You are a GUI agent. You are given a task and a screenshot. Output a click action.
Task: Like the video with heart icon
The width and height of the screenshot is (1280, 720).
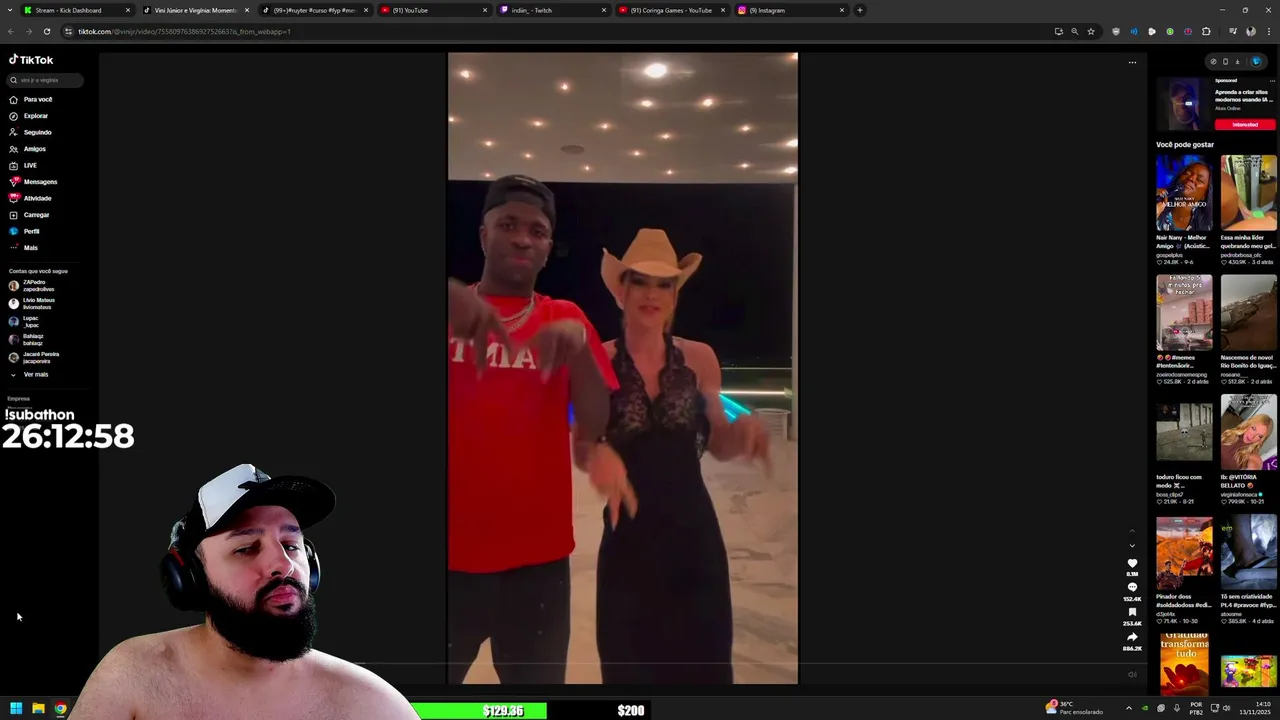pyautogui.click(x=1132, y=564)
